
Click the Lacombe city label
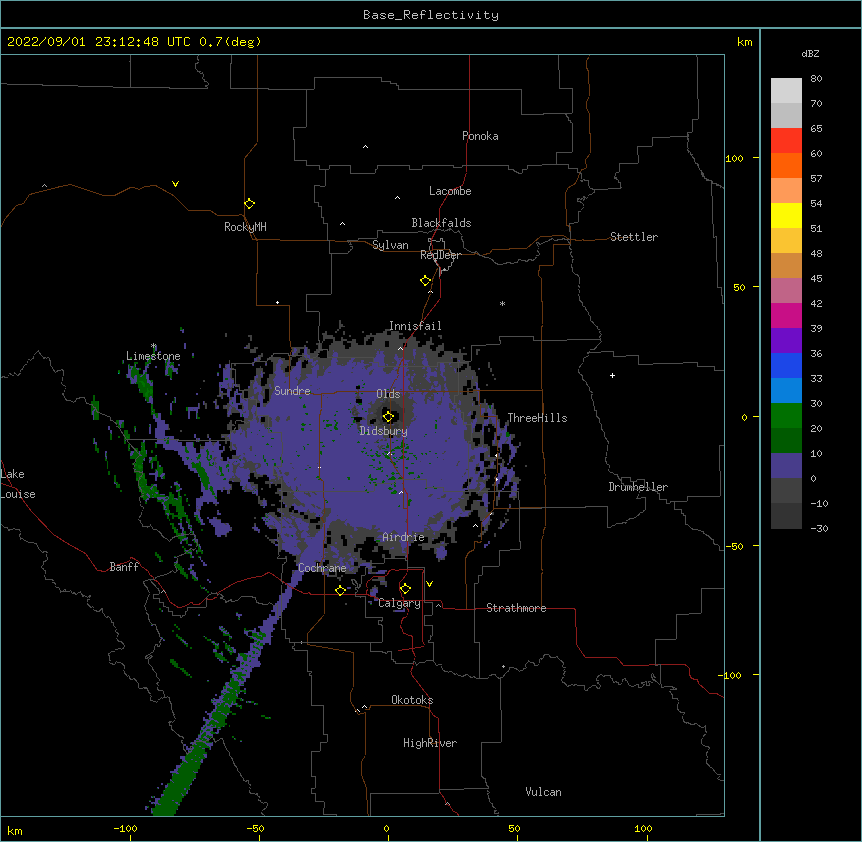pos(450,191)
